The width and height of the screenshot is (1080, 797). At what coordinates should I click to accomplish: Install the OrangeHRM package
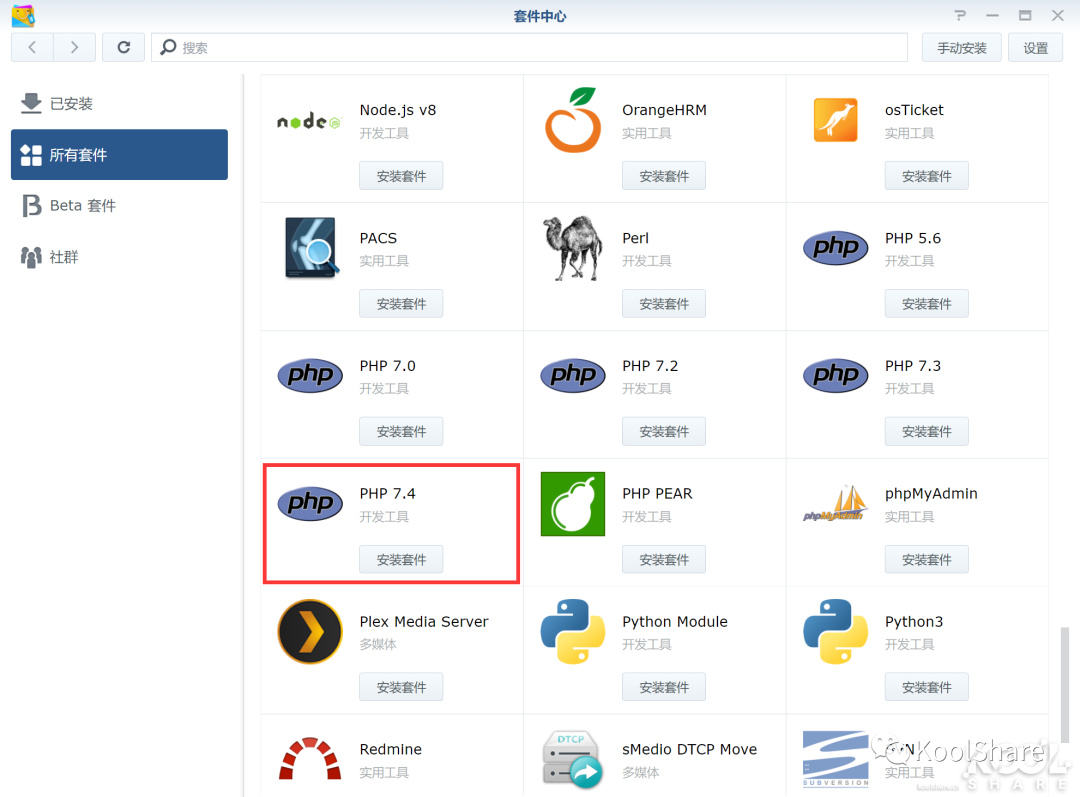(x=664, y=176)
